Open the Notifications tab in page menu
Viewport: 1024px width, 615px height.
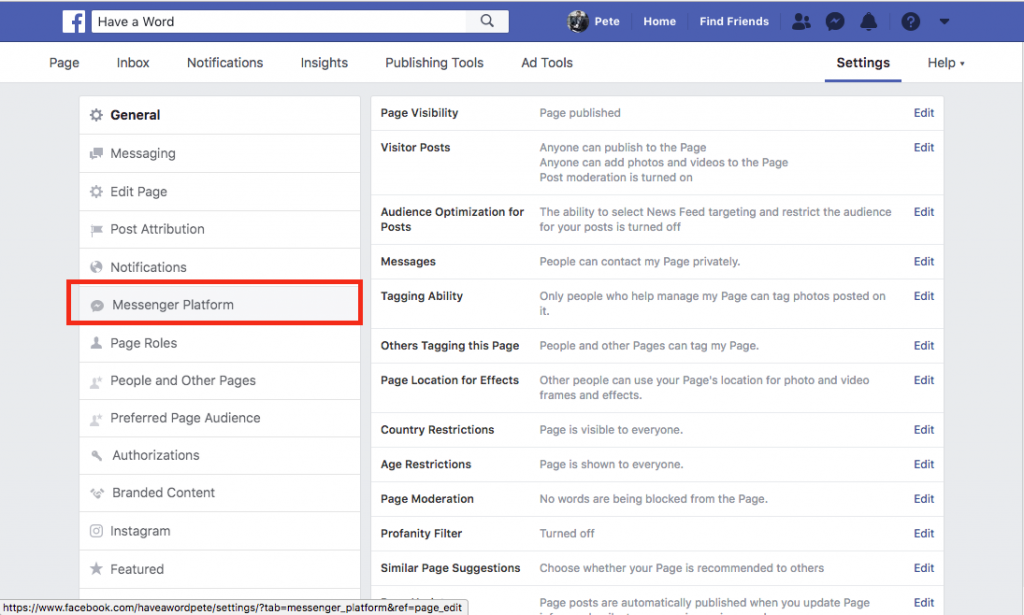click(x=225, y=63)
